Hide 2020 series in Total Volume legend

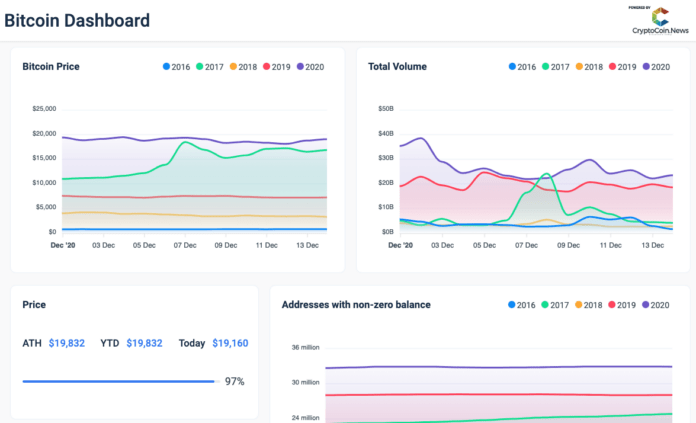pyautogui.click(x=656, y=67)
